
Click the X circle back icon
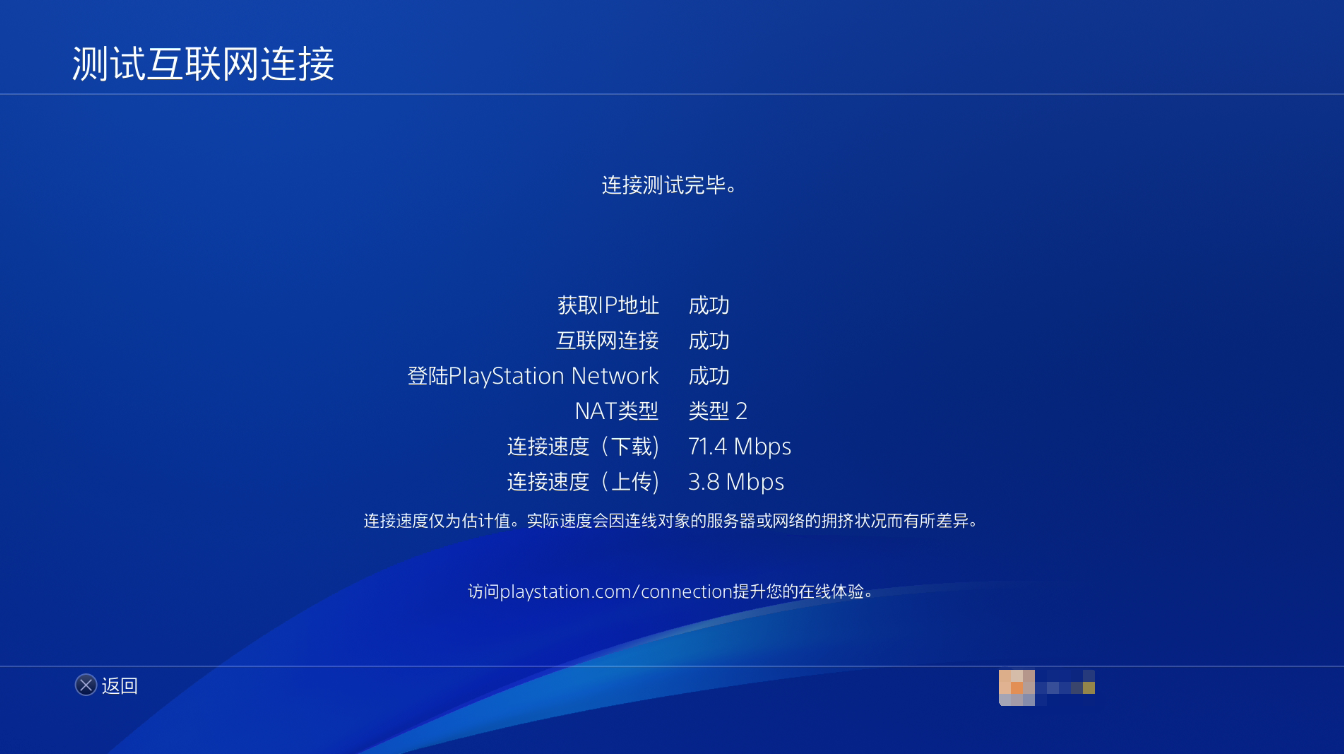[x=86, y=685]
